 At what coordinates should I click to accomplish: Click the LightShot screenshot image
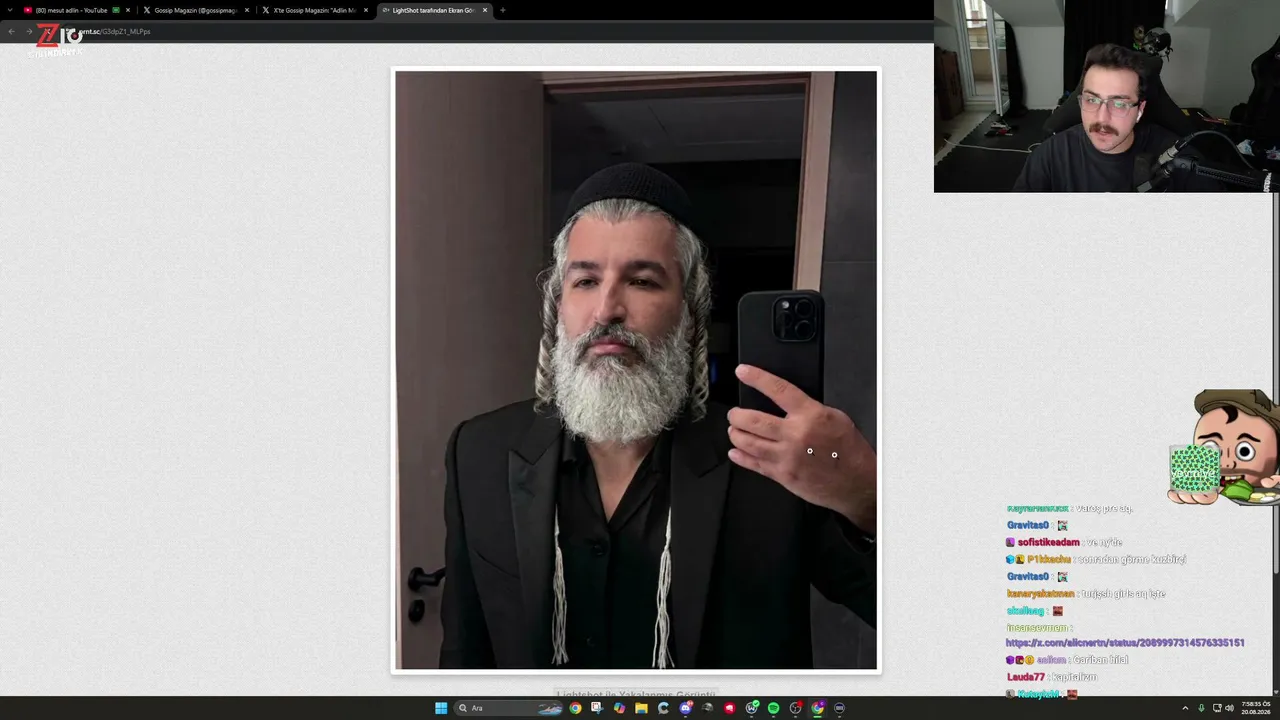[636, 370]
